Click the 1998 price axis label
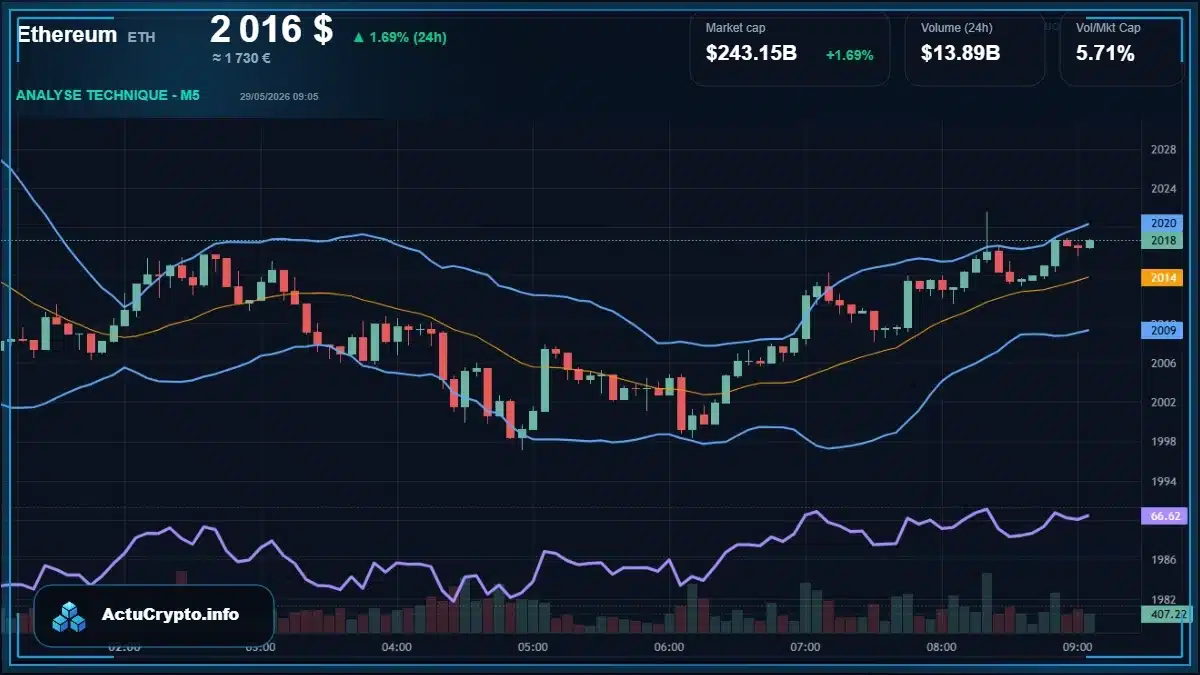This screenshot has height=675, width=1200. click(x=1163, y=441)
